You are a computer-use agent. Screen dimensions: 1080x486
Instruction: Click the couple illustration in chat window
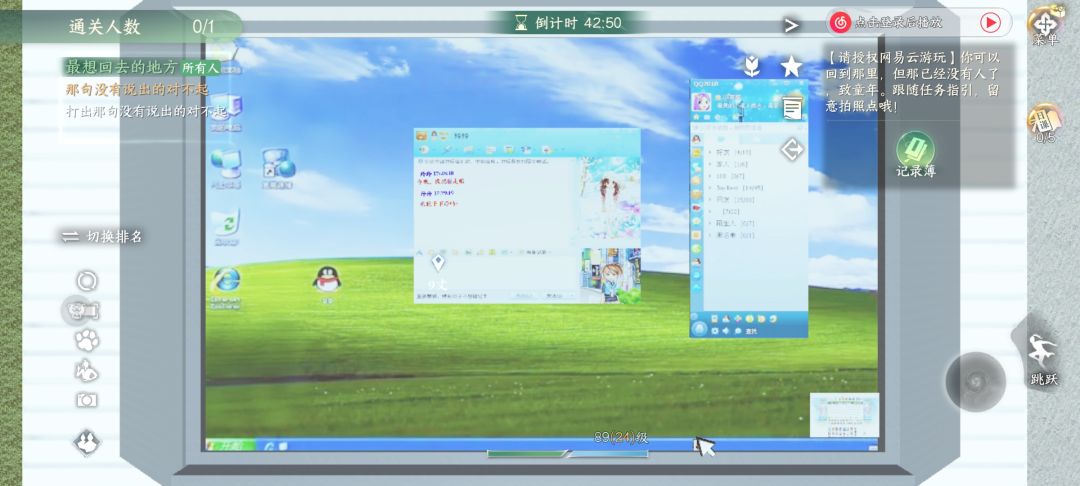tap(609, 201)
